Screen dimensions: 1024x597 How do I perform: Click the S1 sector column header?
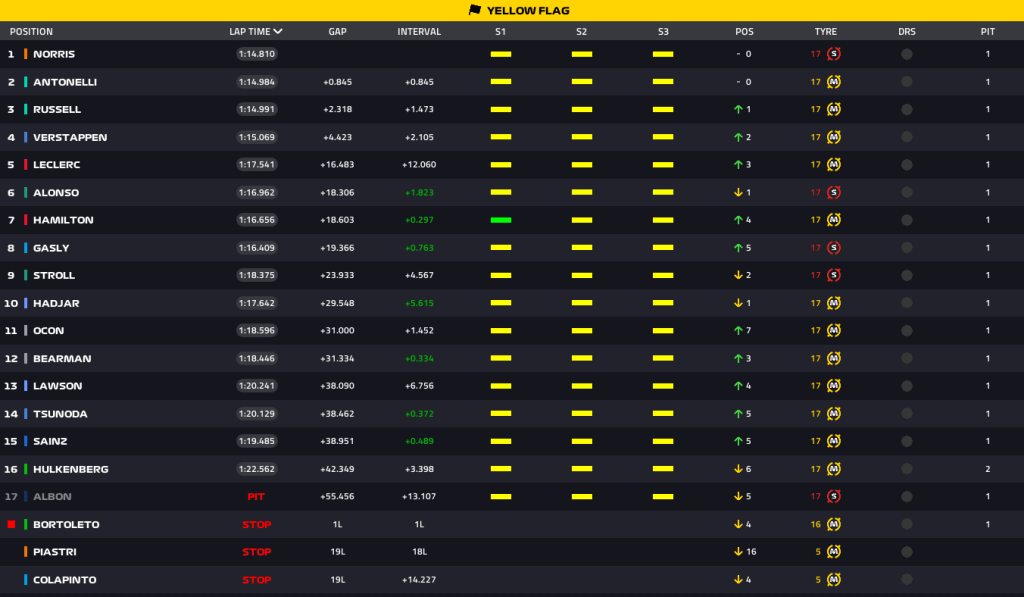click(500, 31)
